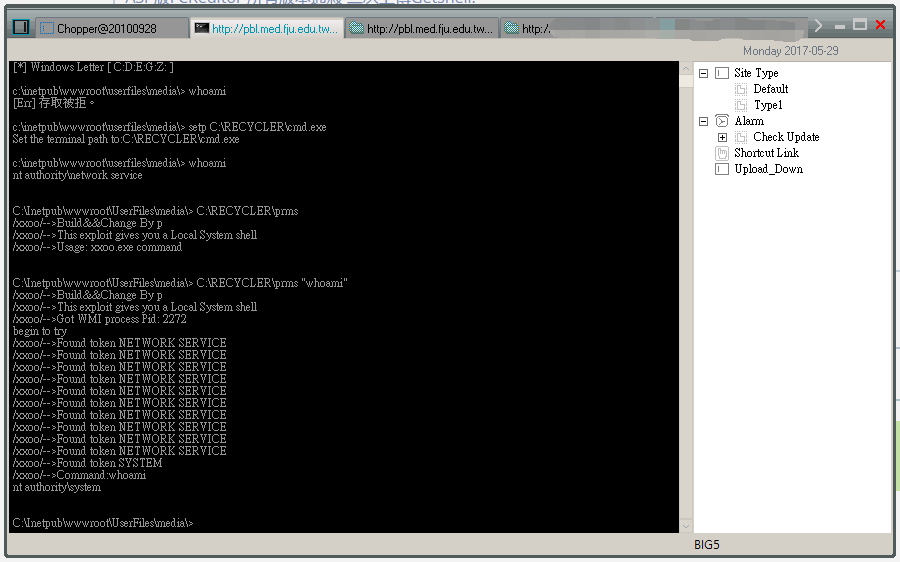Viewport: 900px width, 562px height.
Task: Click the panel toggle icon left of the tabs
Action: point(21,27)
